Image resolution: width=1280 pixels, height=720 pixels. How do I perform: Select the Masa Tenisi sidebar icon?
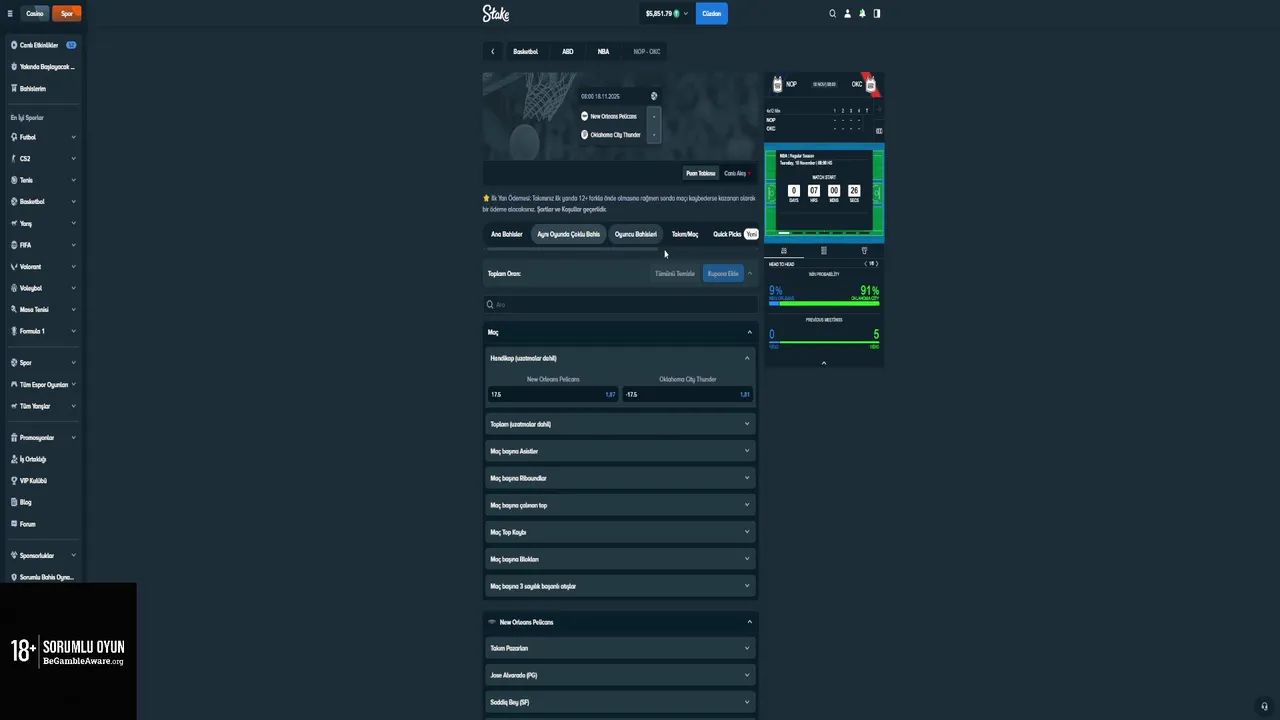click(14, 310)
